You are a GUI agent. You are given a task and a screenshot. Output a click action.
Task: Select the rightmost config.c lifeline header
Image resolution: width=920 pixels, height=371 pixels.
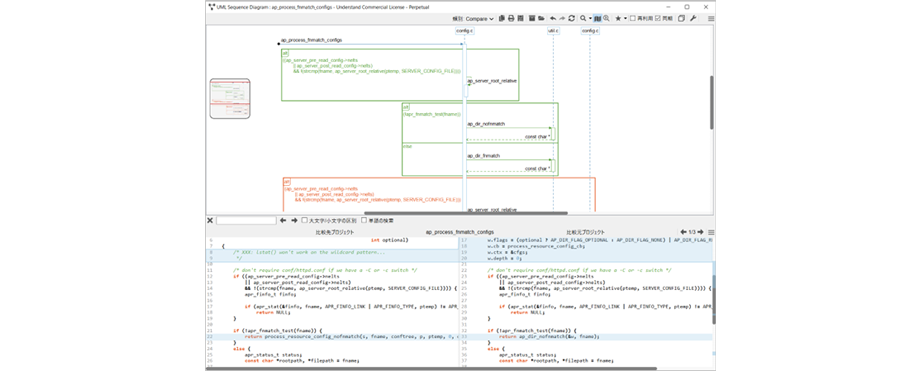tap(590, 30)
